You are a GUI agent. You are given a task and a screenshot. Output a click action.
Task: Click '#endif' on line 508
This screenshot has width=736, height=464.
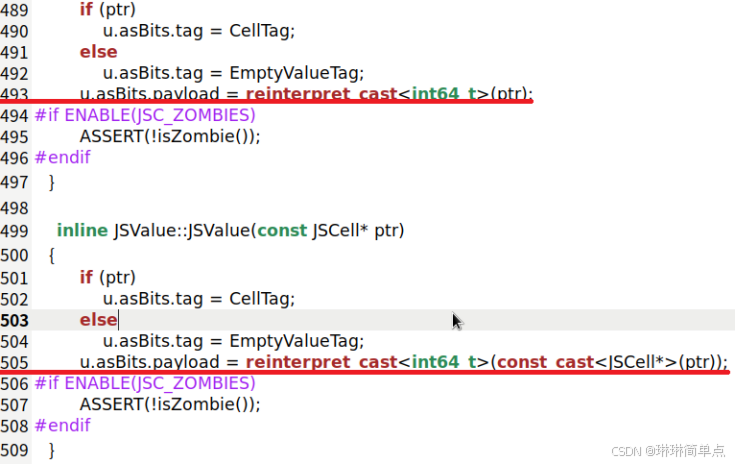click(62, 426)
